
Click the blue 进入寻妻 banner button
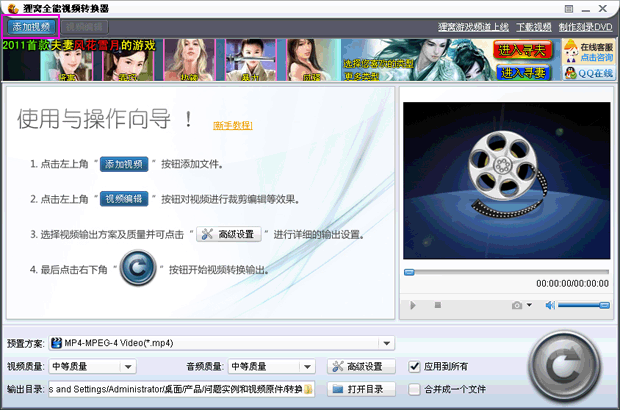tap(523, 72)
